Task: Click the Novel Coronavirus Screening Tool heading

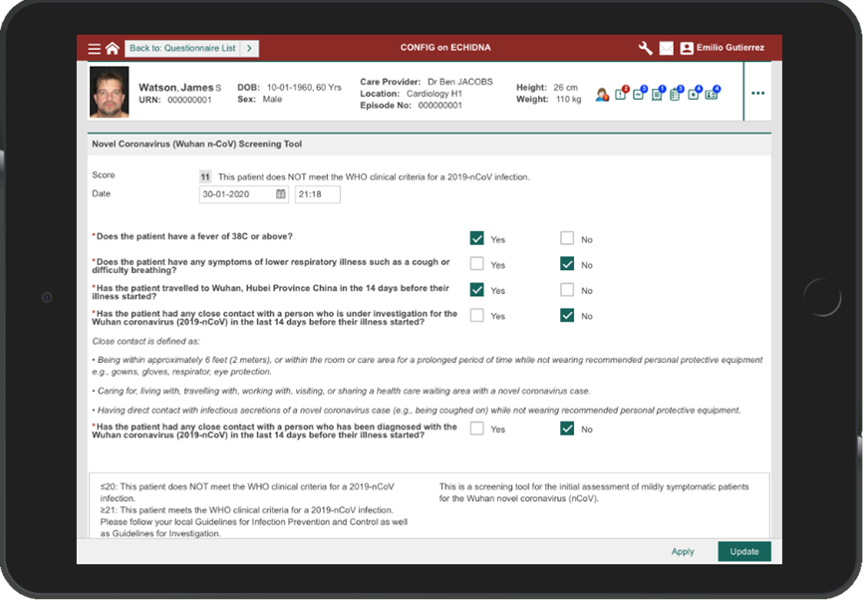Action: point(197,144)
